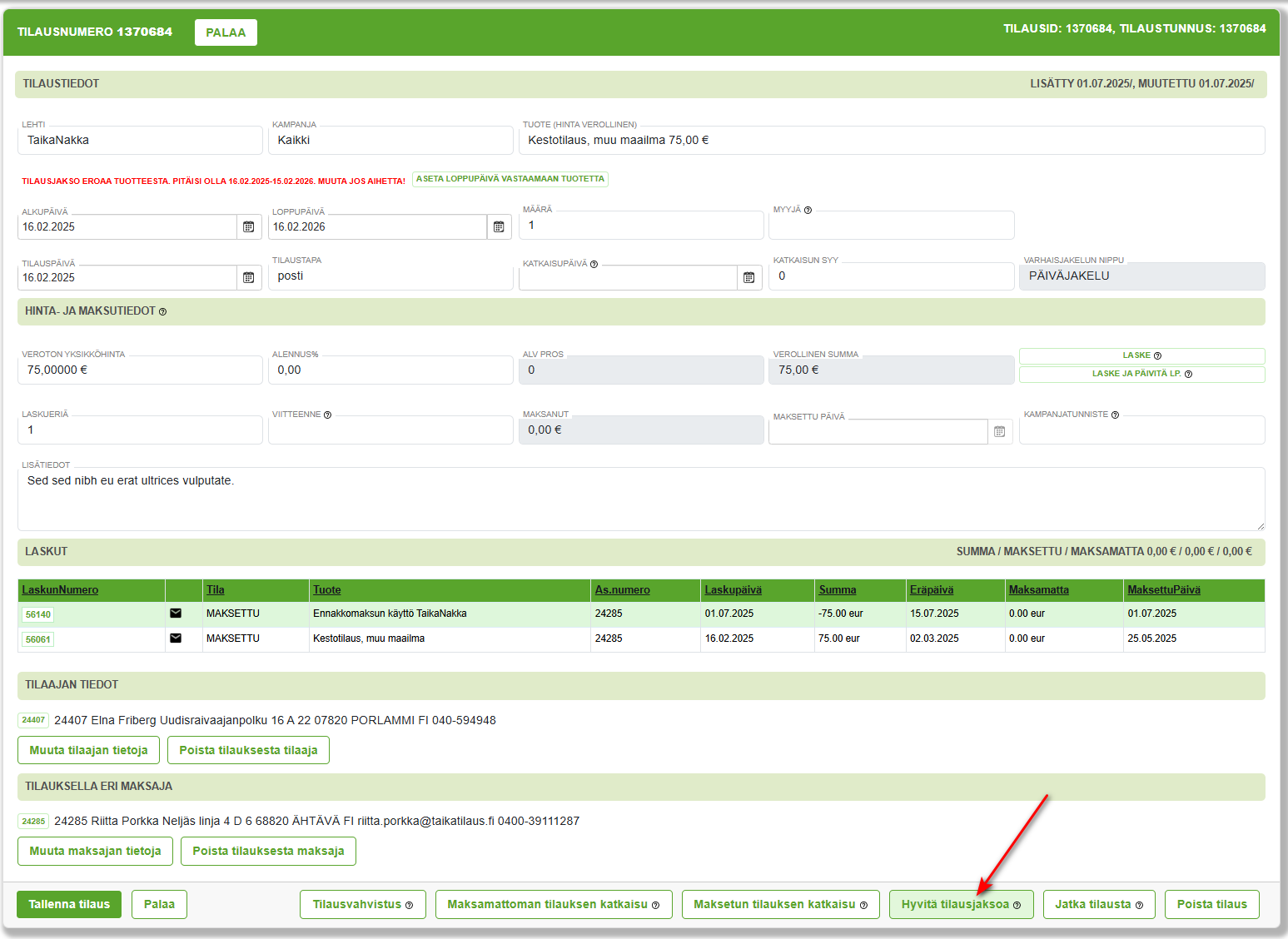
Task: Open calendar picker for Katkaisupäivä field
Action: point(749,278)
